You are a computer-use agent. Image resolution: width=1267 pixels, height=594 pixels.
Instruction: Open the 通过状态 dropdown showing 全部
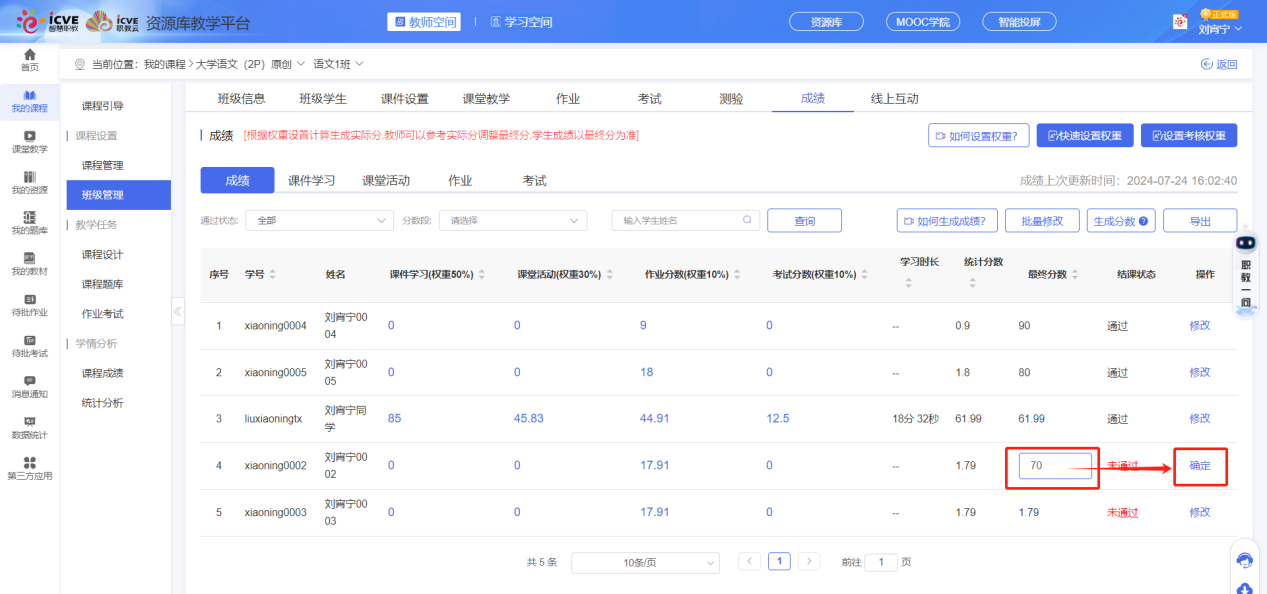click(x=320, y=220)
